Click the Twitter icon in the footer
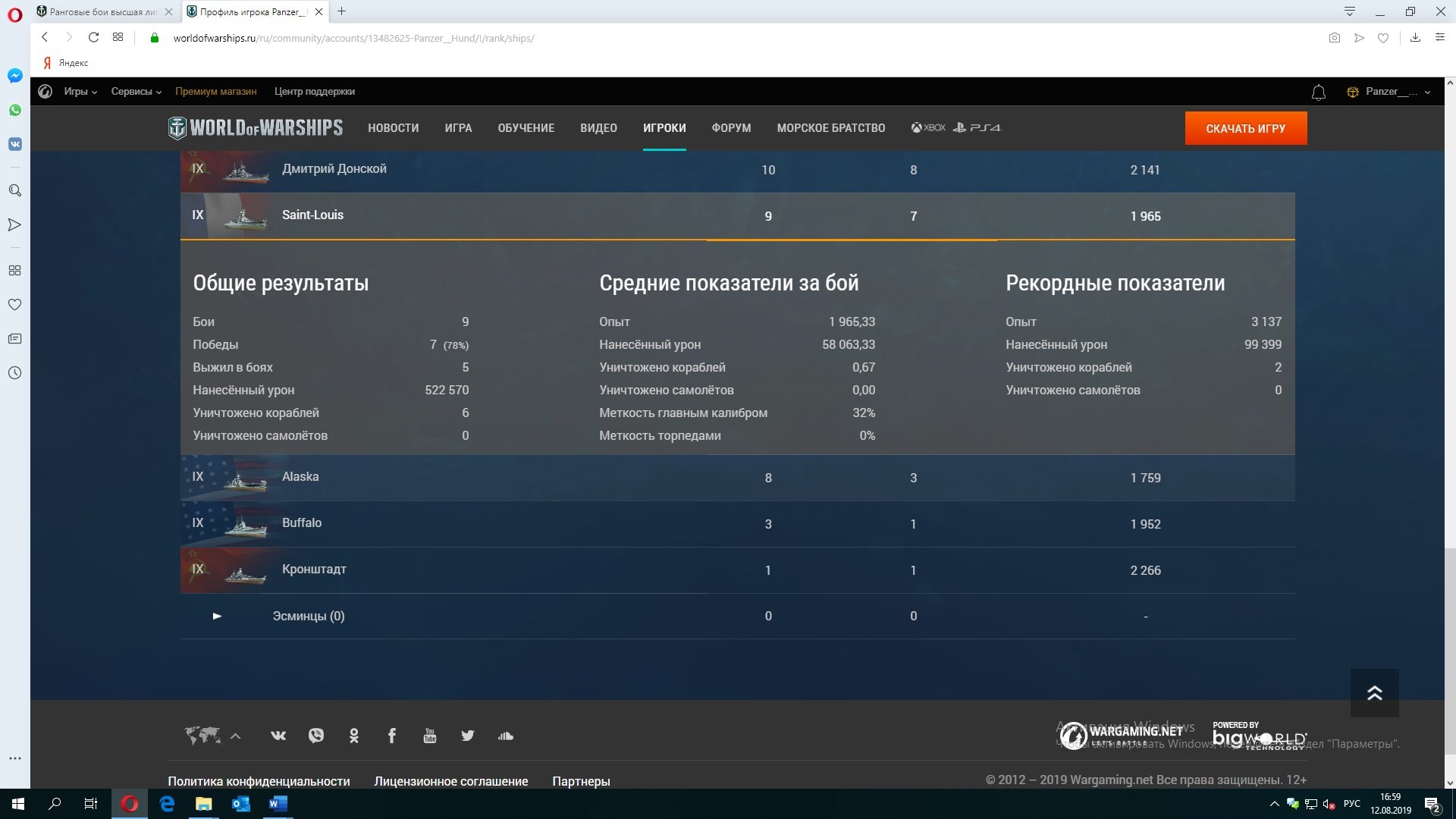 click(x=468, y=736)
